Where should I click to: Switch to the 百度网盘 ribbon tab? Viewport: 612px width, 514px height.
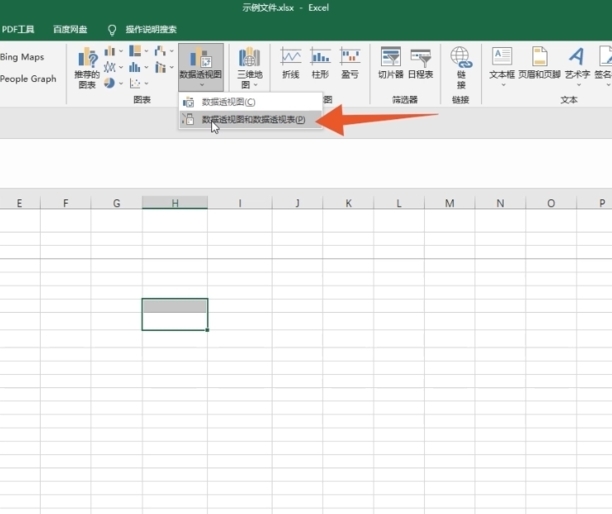pos(70,29)
